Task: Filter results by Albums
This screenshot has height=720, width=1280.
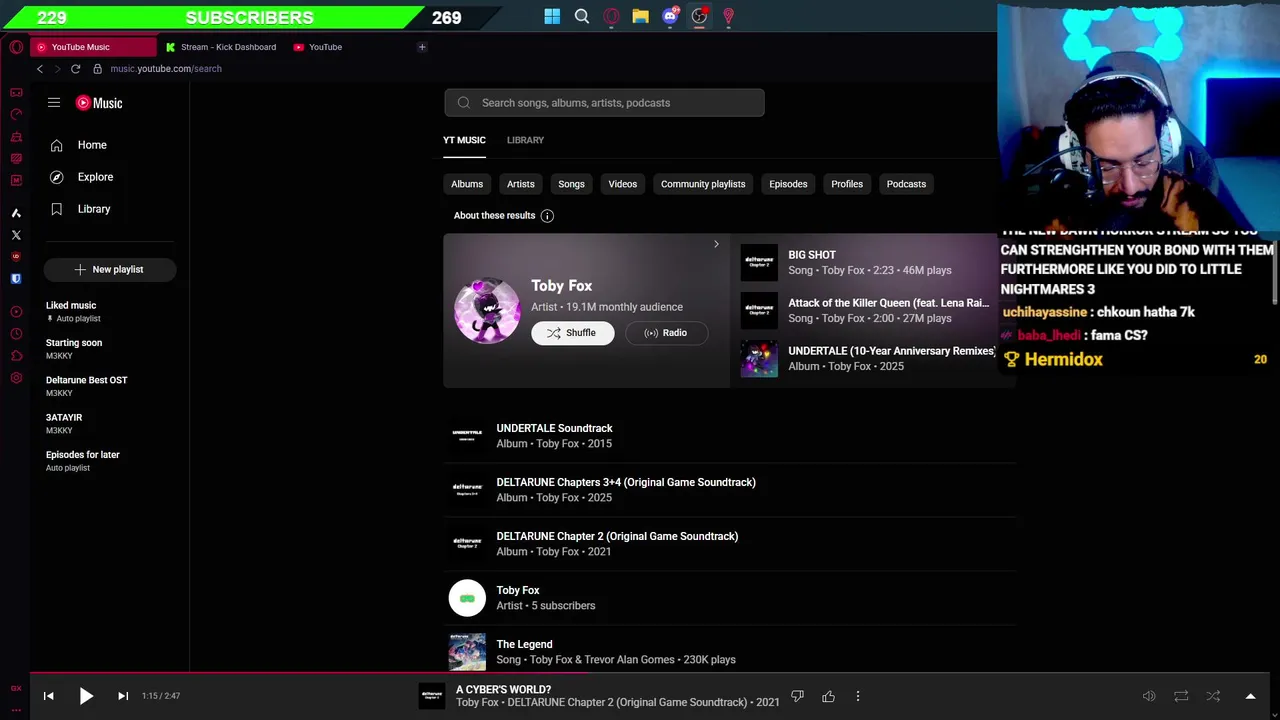Action: (467, 184)
